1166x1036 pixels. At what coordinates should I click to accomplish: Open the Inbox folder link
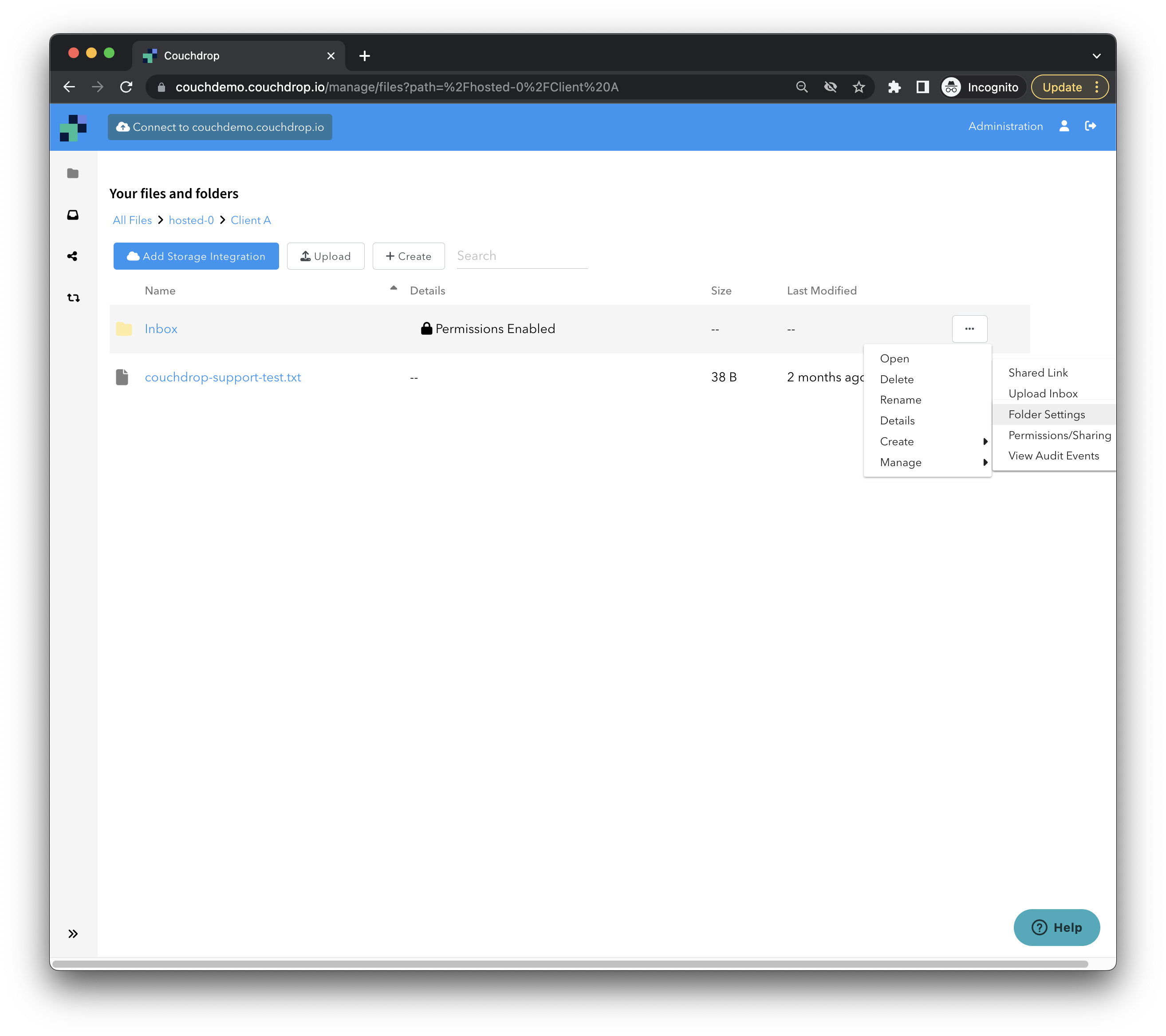click(161, 329)
